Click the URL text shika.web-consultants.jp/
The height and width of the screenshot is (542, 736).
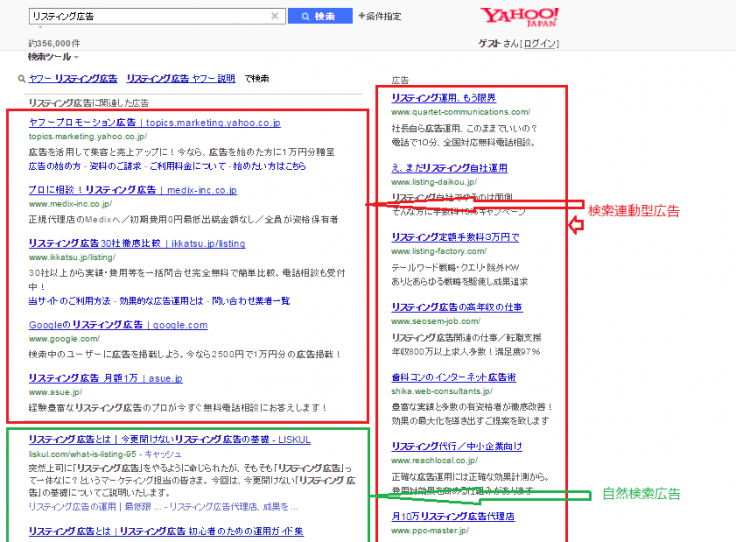[x=442, y=391]
